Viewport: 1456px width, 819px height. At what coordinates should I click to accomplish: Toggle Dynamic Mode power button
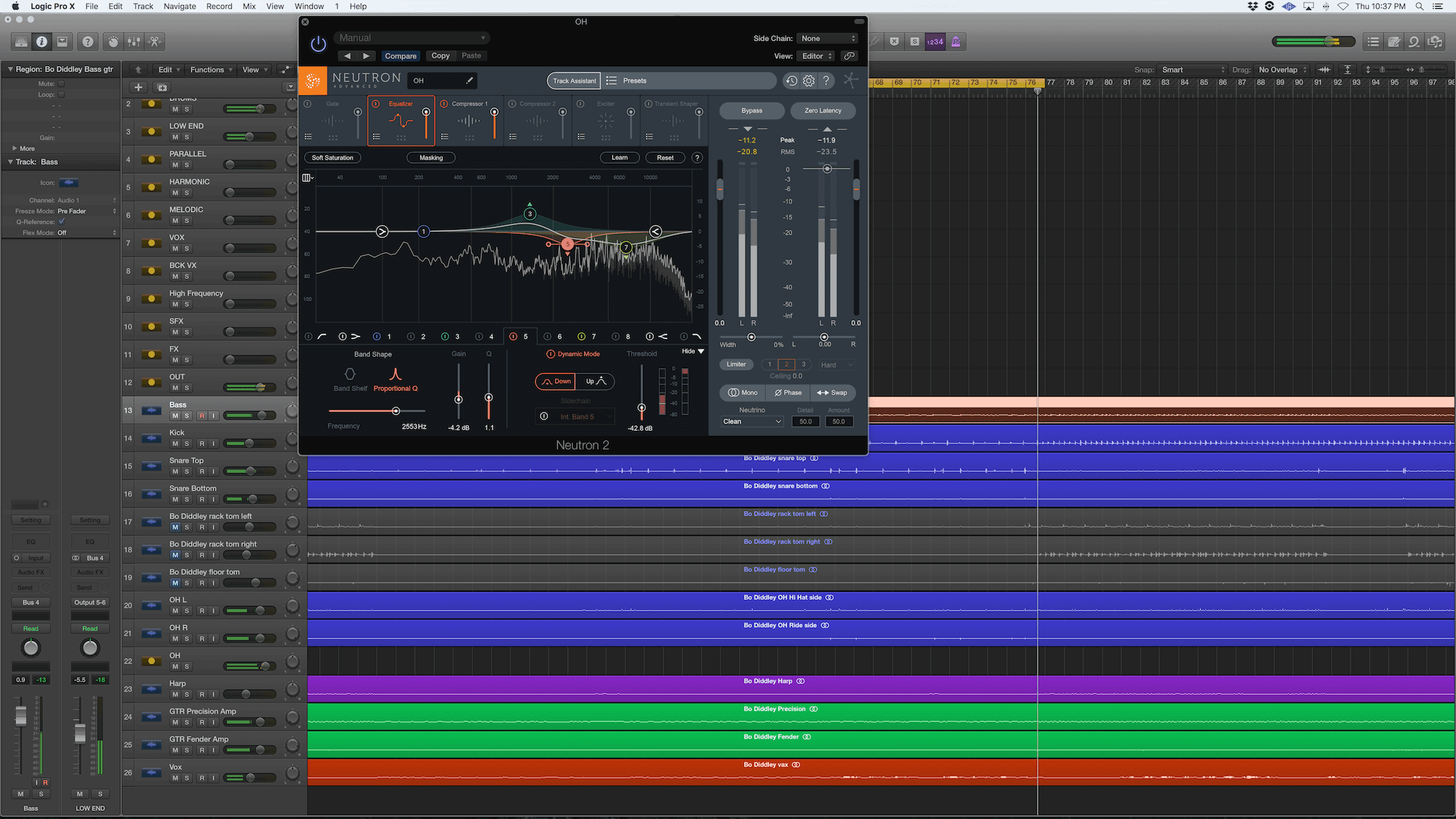pyautogui.click(x=550, y=354)
